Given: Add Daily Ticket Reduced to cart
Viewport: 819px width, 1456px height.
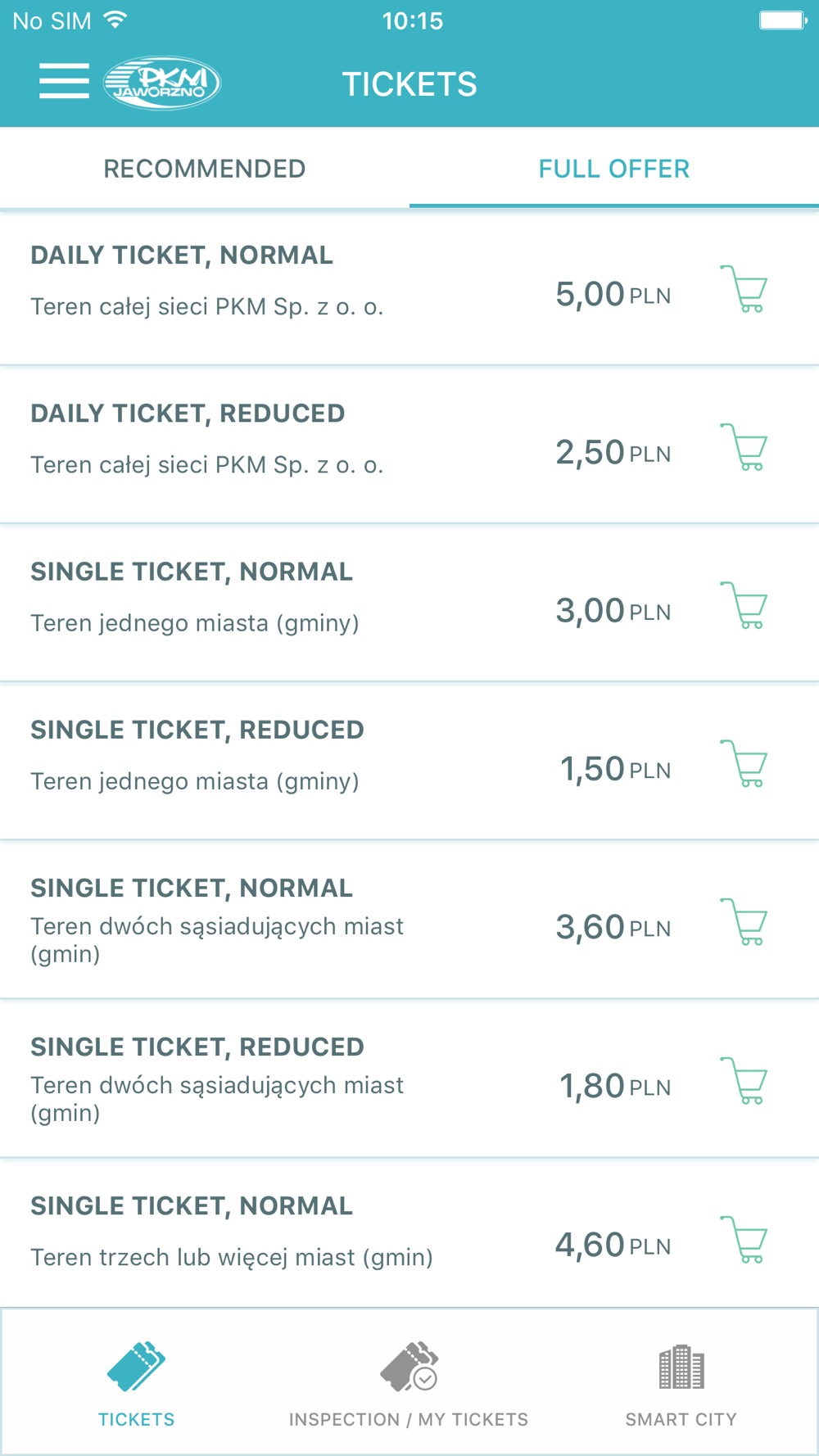Looking at the screenshot, I should click(744, 447).
